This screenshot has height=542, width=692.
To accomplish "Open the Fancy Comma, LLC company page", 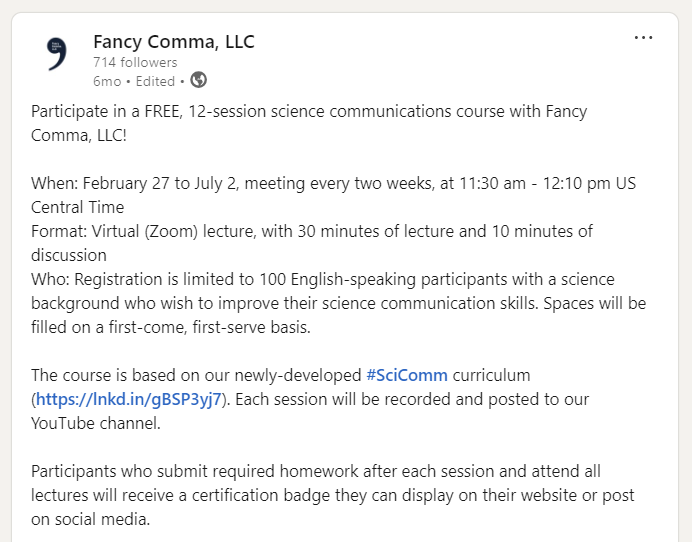I will click(x=174, y=42).
